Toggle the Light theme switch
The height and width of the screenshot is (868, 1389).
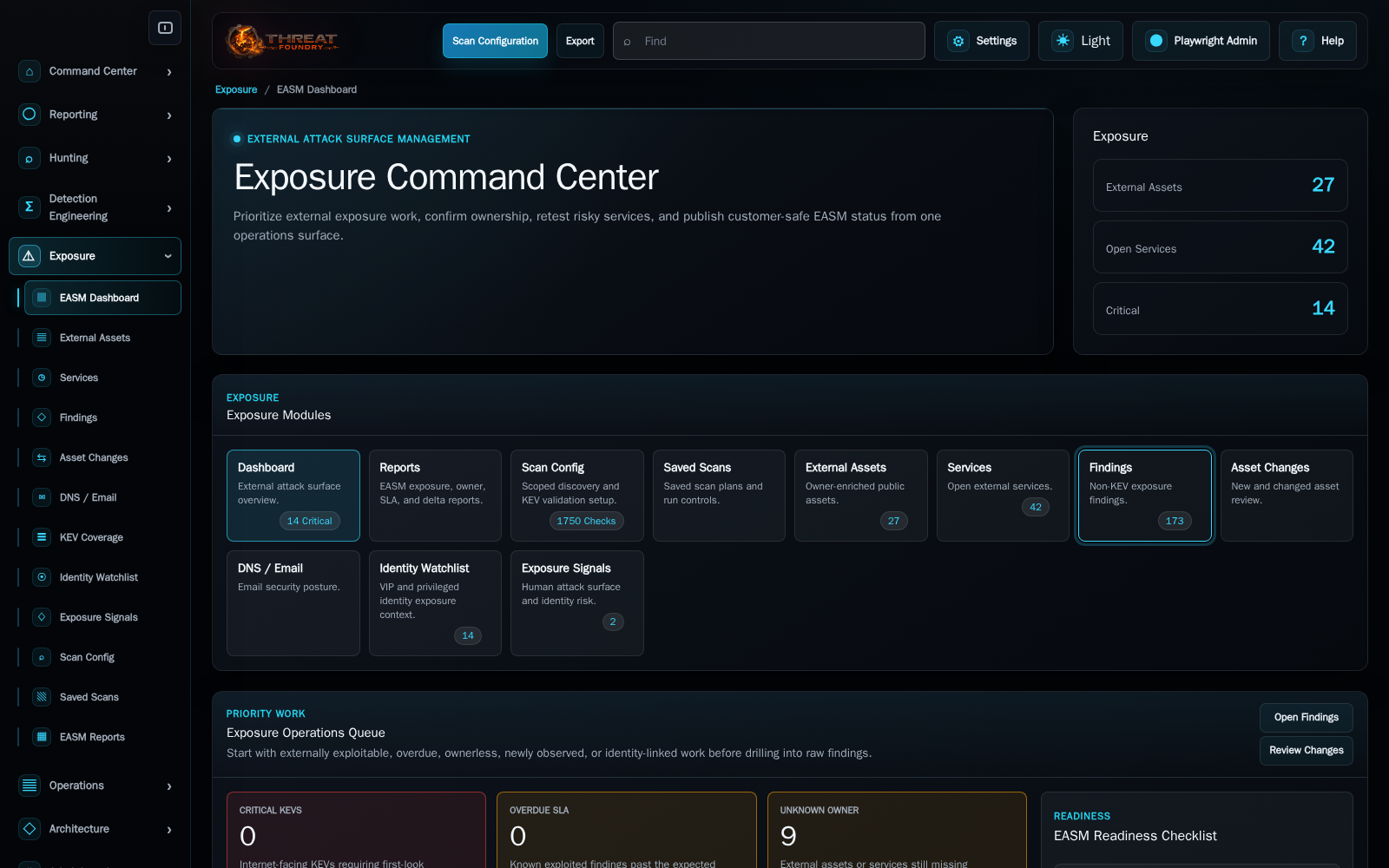tap(1081, 41)
